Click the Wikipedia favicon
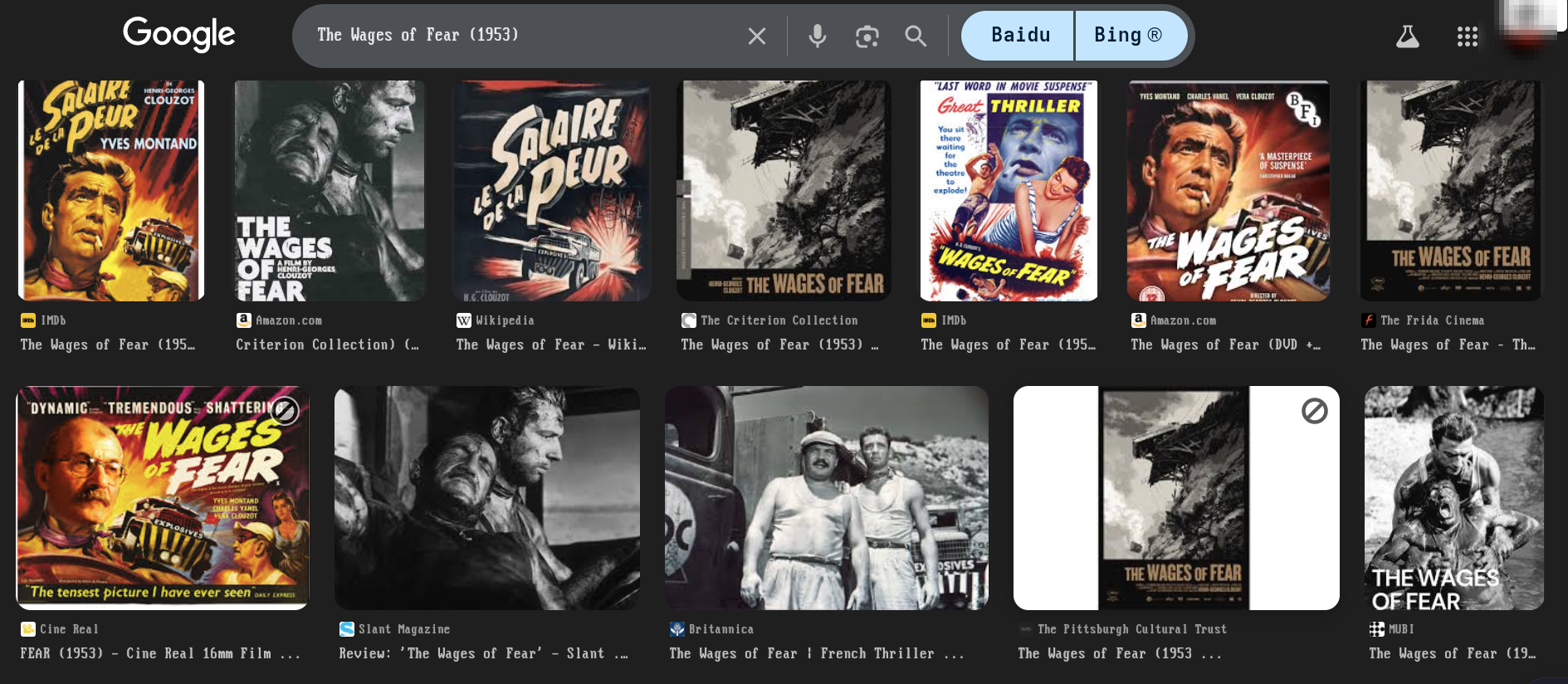This screenshot has height=684, width=1568. coord(464,320)
